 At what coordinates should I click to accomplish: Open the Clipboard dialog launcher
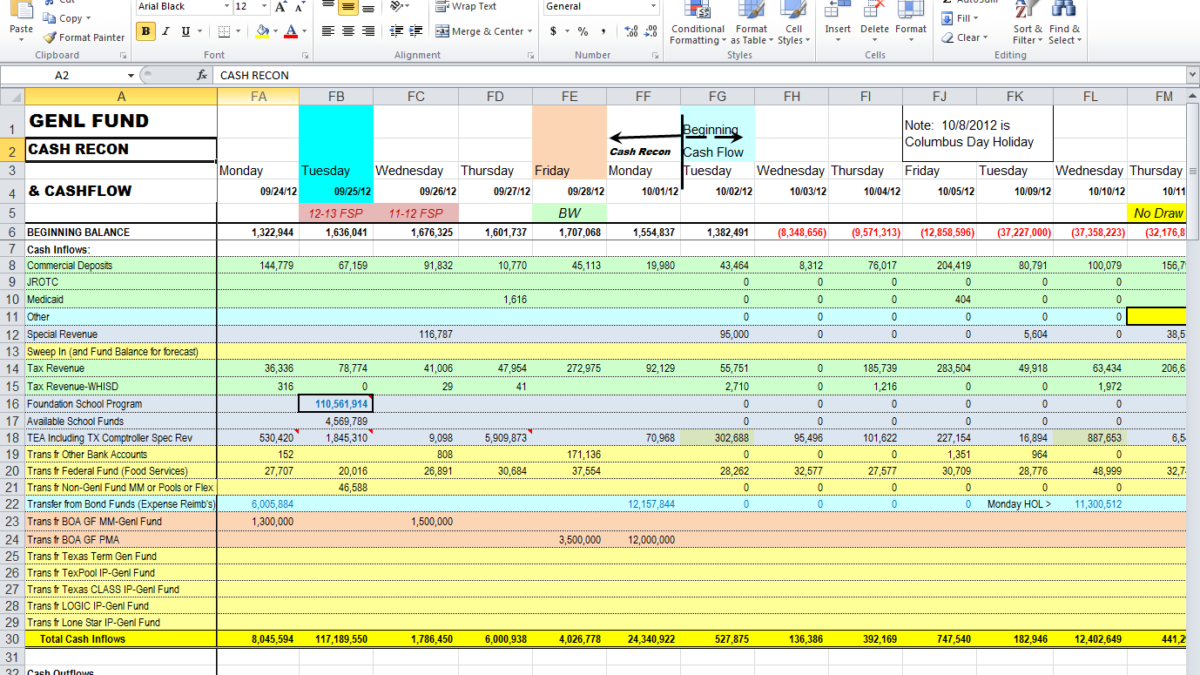(x=125, y=55)
